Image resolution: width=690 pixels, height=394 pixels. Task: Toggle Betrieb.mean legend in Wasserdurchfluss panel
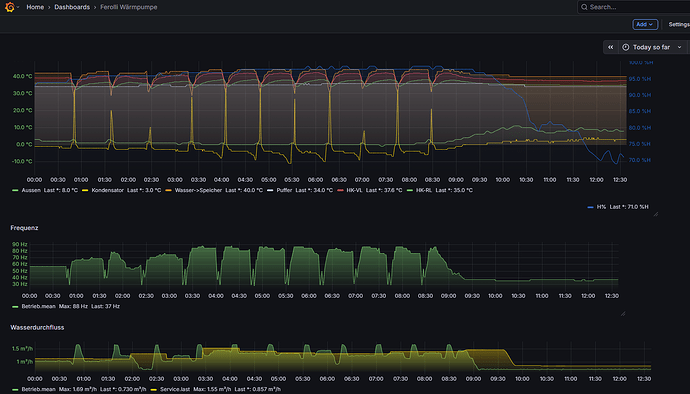[x=38, y=389]
